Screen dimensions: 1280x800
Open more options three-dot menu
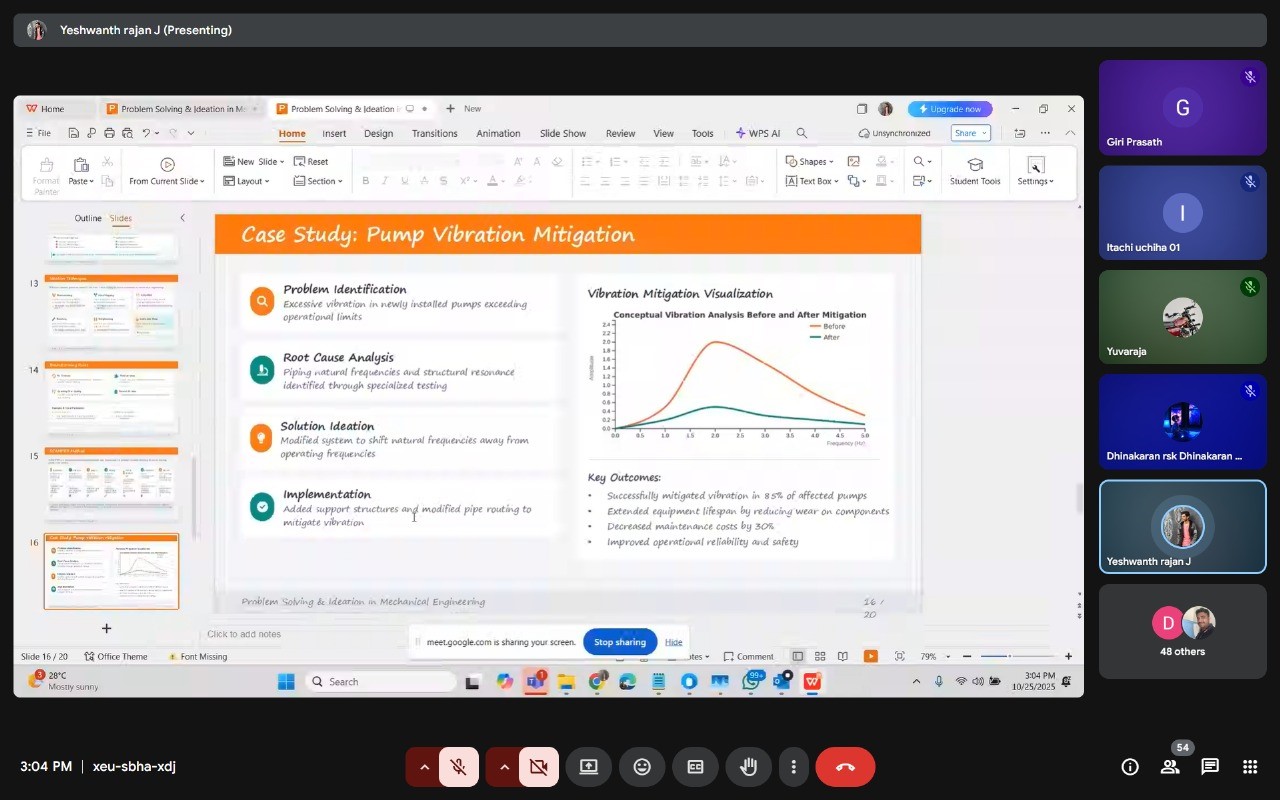[793, 767]
